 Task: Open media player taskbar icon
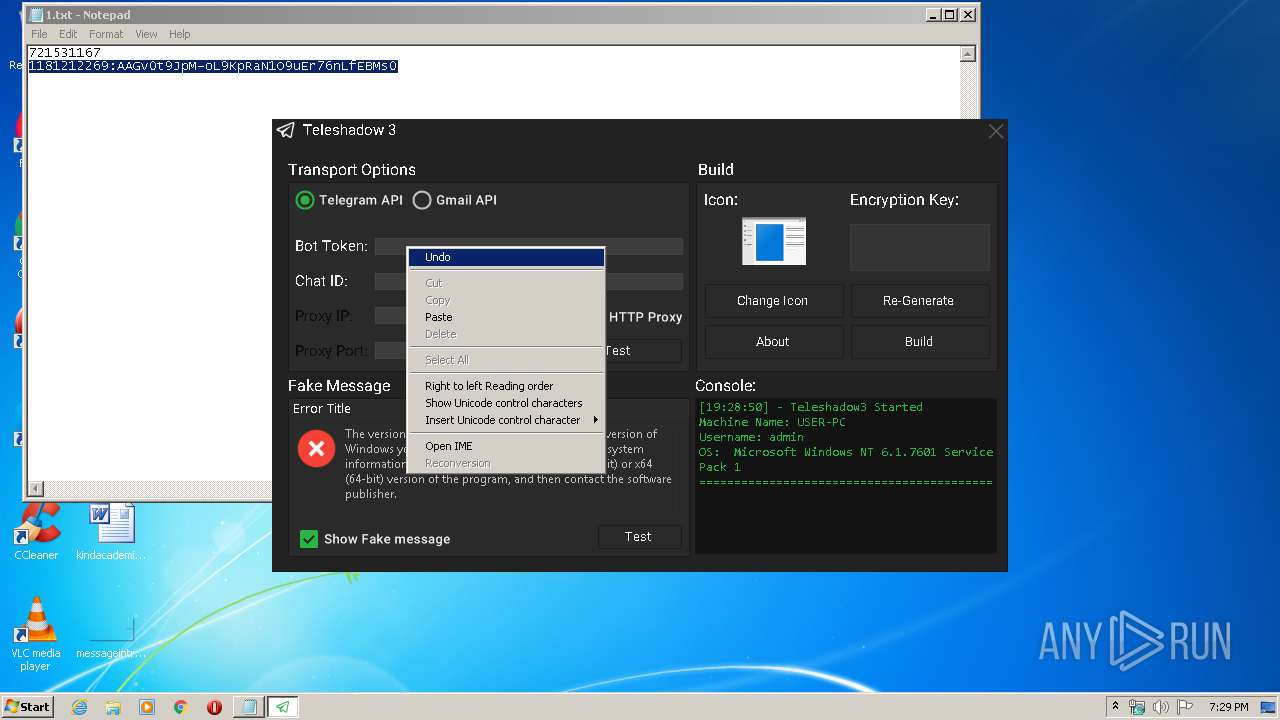[x=147, y=707]
